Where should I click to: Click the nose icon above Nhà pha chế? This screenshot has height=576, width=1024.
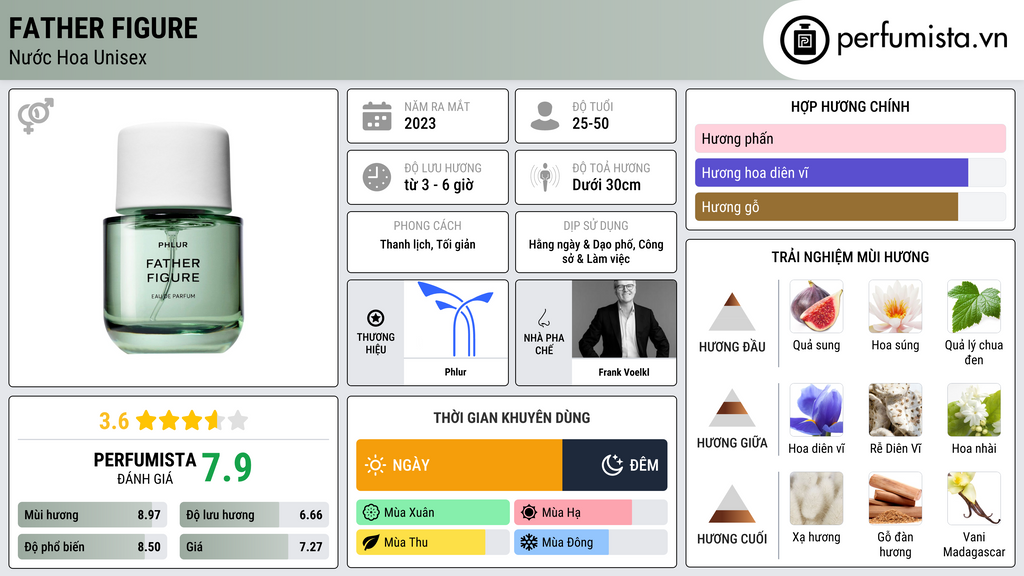tap(543, 318)
